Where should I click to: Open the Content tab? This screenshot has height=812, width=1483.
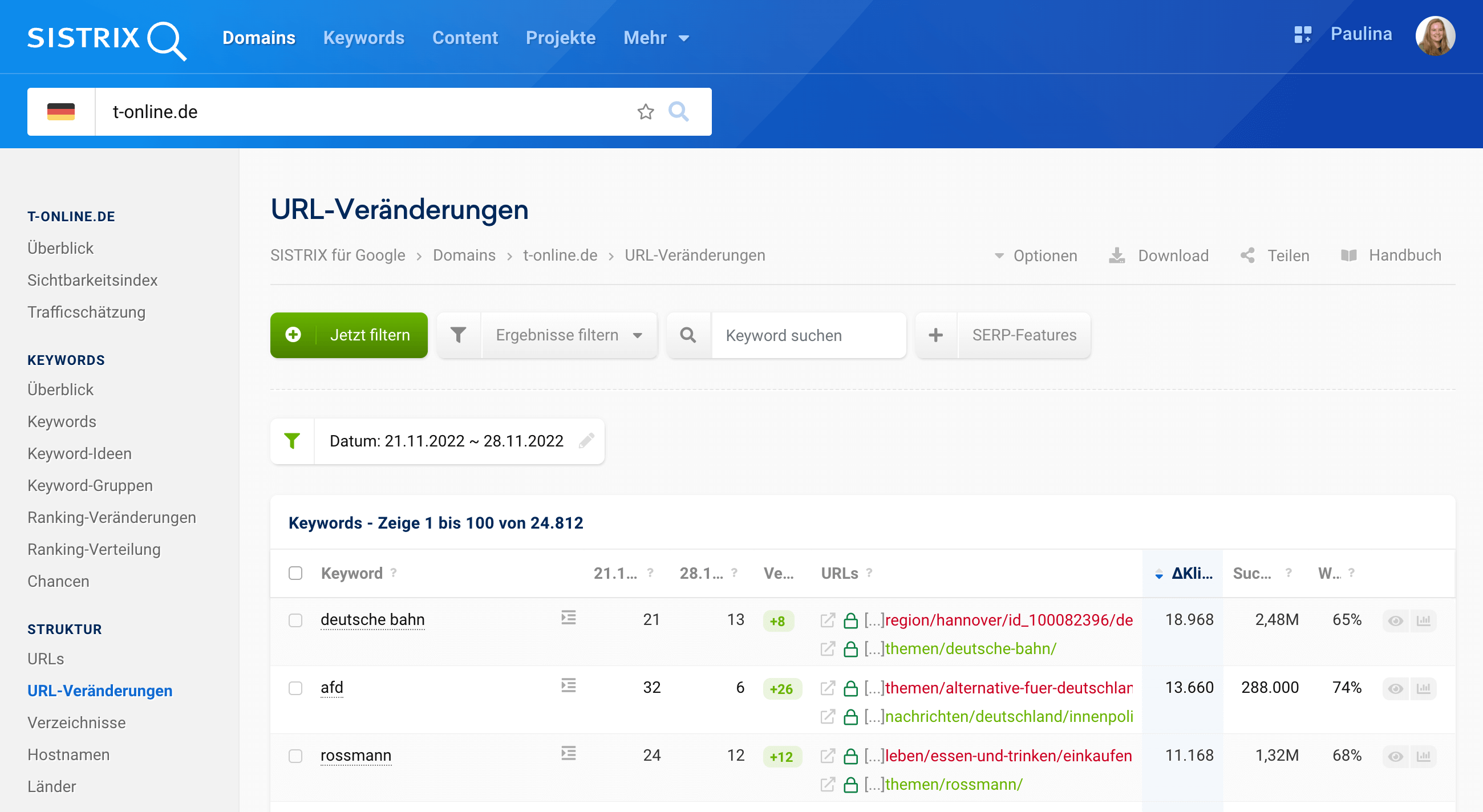click(x=465, y=38)
